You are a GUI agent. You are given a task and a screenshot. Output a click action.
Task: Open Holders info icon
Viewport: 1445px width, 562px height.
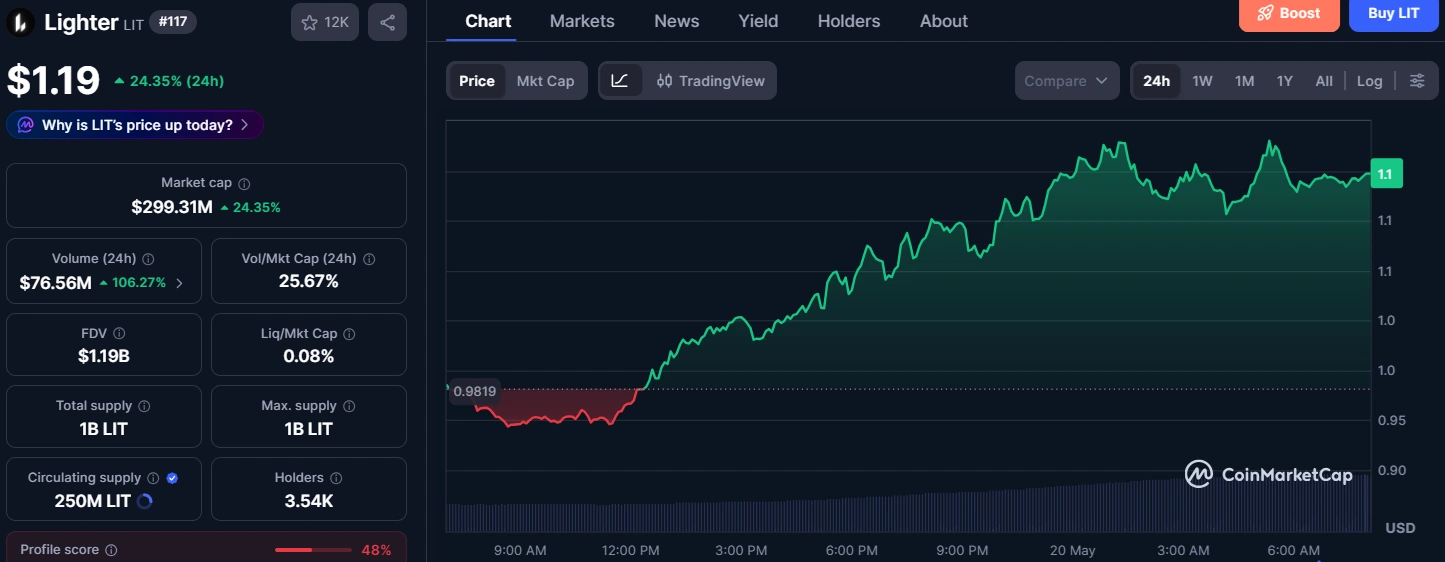(x=337, y=479)
